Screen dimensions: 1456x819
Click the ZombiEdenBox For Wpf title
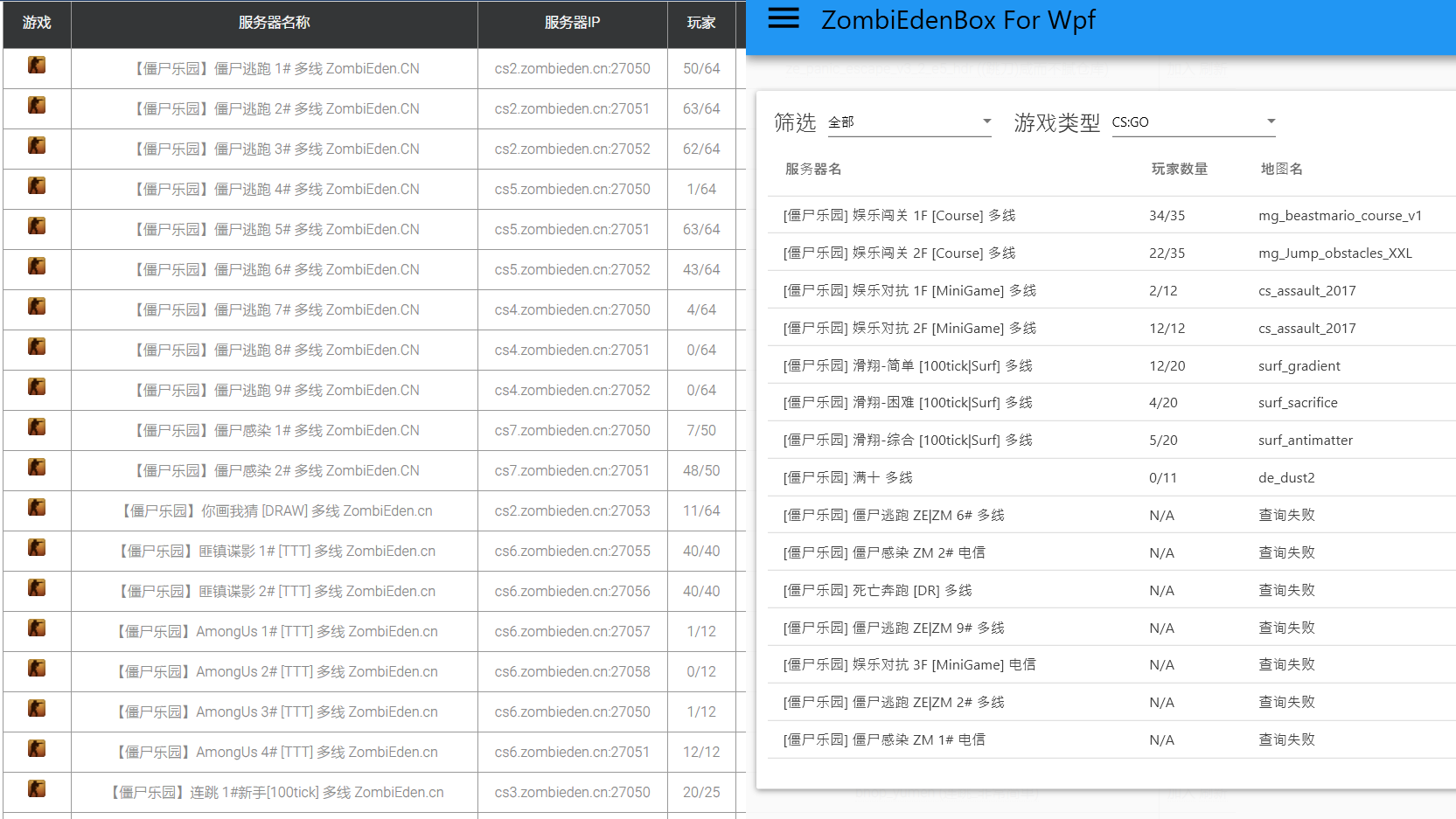tap(958, 19)
